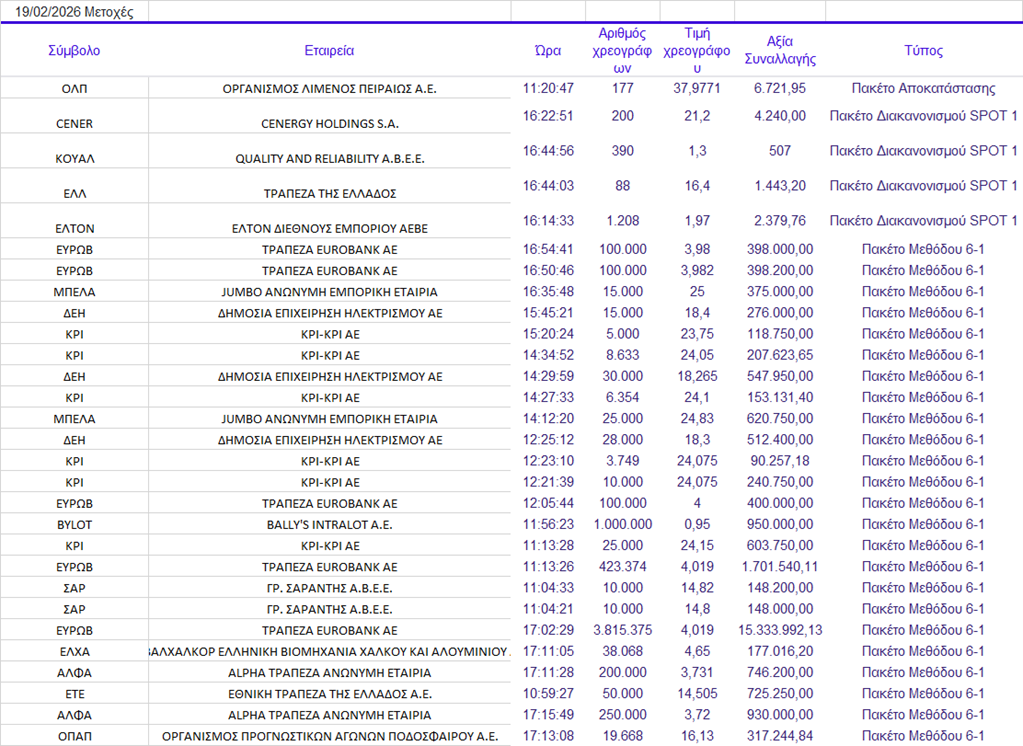The image size is (1023, 746).
Task: Click price cell 18,265
Action: click(697, 376)
